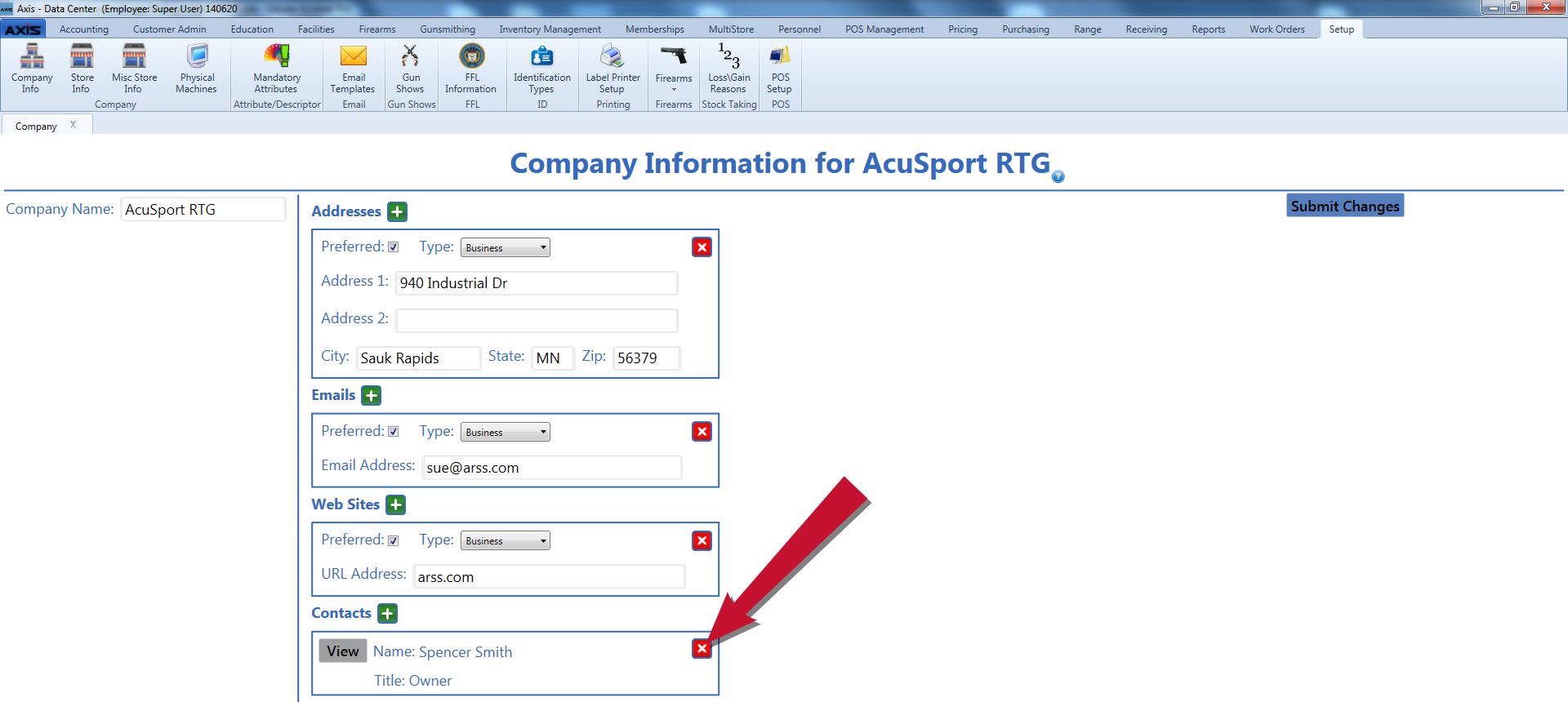The image size is (1568, 702).
Task: Delete the arss.com web site entry
Action: pos(702,541)
